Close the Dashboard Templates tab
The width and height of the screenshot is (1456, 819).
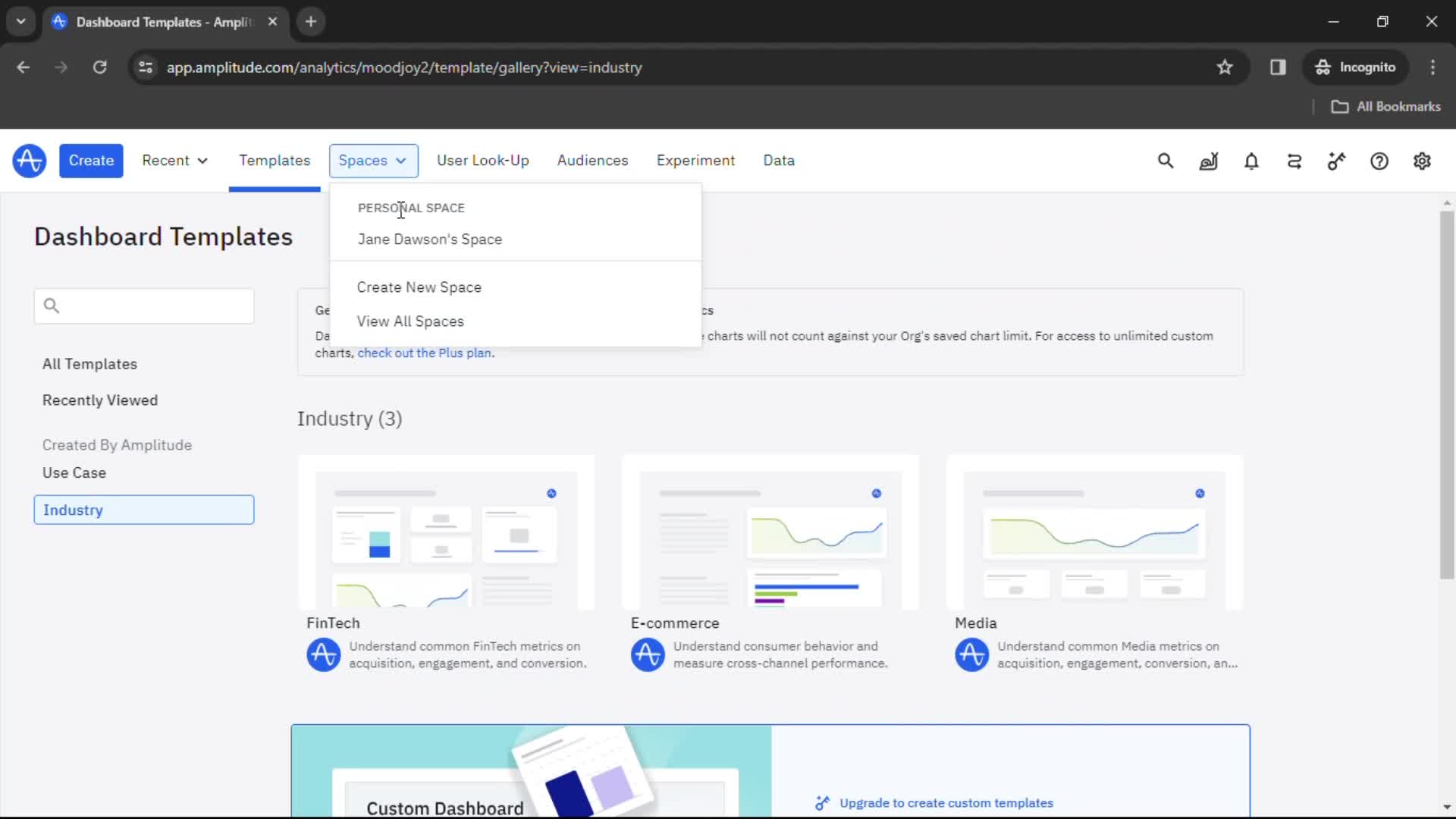[x=272, y=22]
